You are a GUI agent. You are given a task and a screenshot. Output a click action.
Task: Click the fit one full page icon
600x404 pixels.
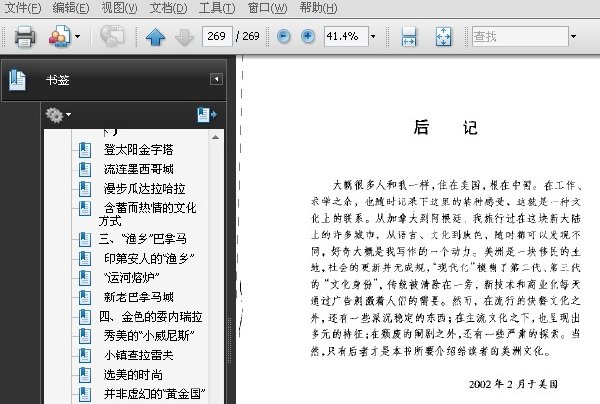point(443,37)
